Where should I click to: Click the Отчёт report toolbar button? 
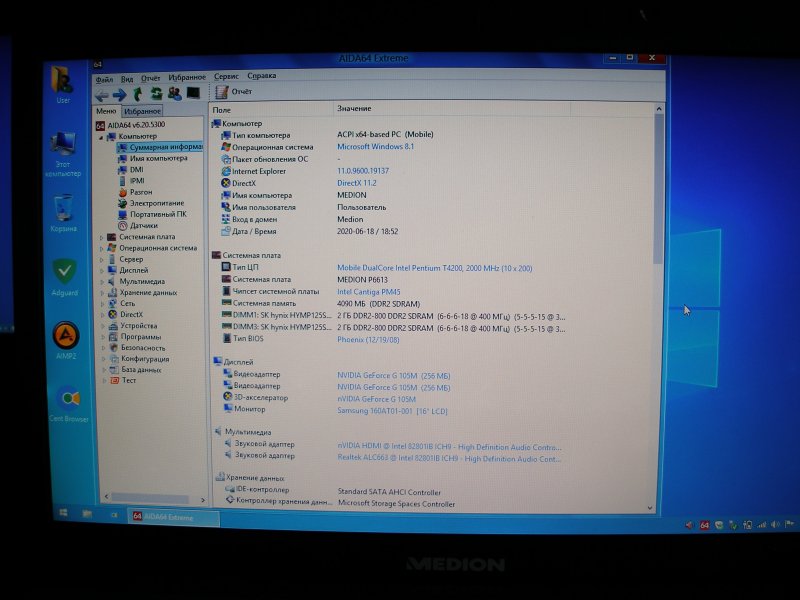[235, 92]
